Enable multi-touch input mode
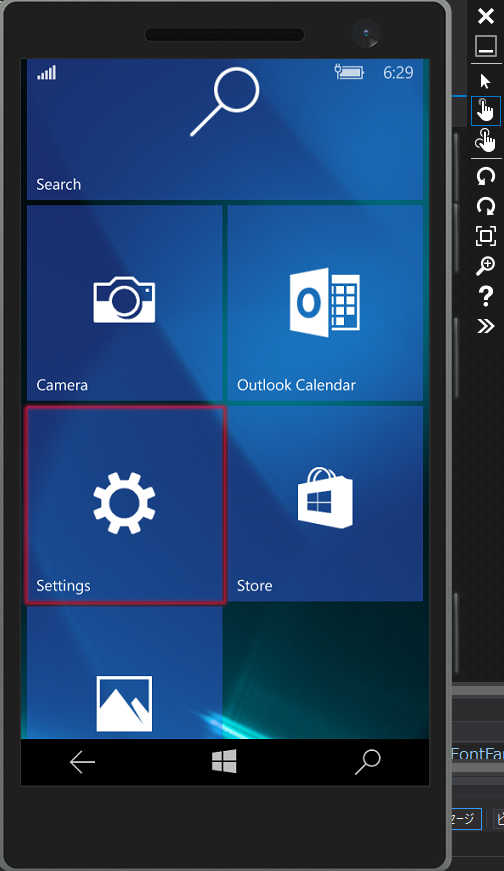Viewport: 504px width, 871px height. pyautogui.click(x=486, y=140)
